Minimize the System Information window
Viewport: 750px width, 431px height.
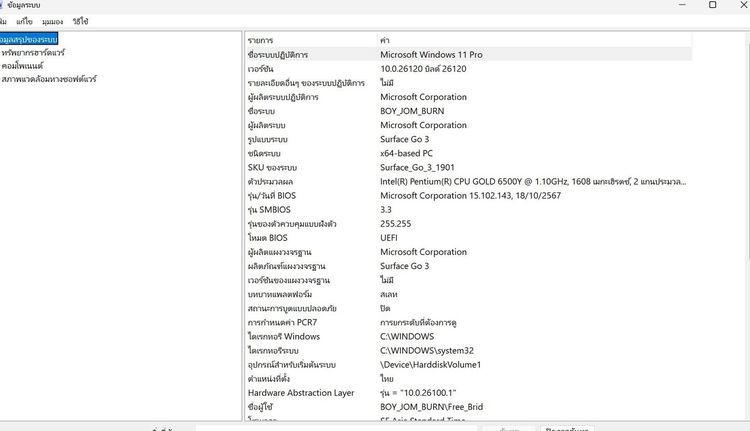[x=667, y=6]
